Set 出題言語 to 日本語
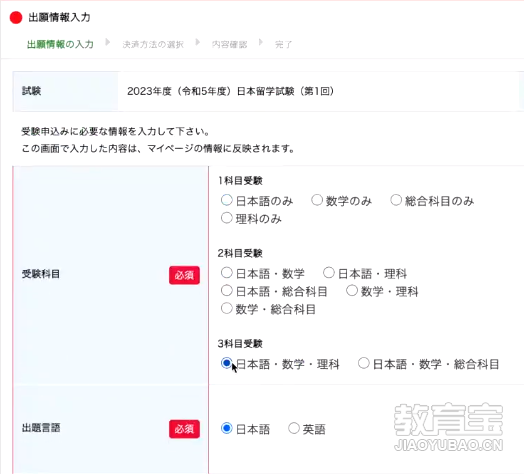This screenshot has height=474, width=524. click(227, 428)
